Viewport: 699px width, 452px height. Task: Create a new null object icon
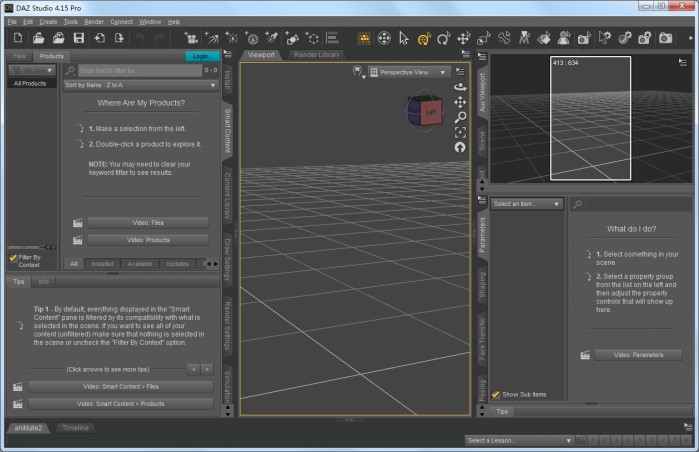point(312,38)
